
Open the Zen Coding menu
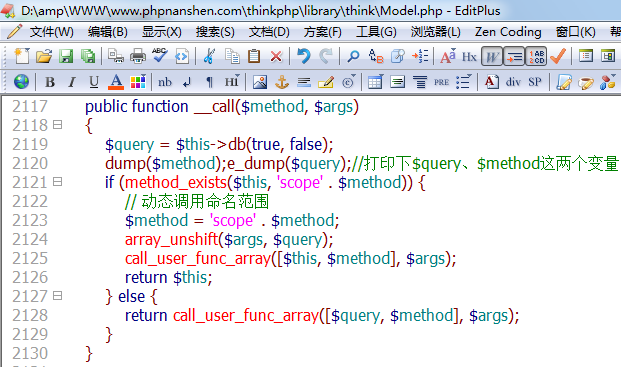[508, 32]
